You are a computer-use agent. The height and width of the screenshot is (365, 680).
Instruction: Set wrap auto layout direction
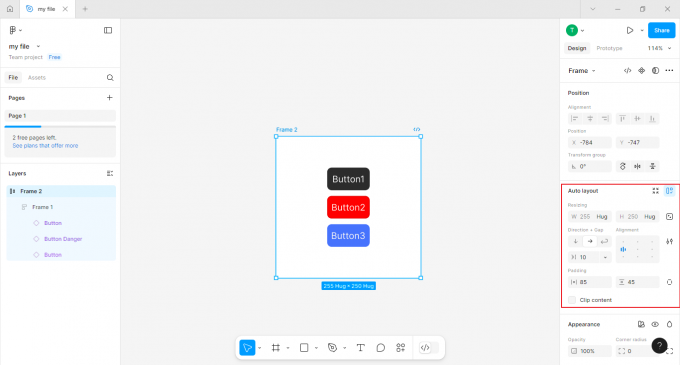pos(604,241)
